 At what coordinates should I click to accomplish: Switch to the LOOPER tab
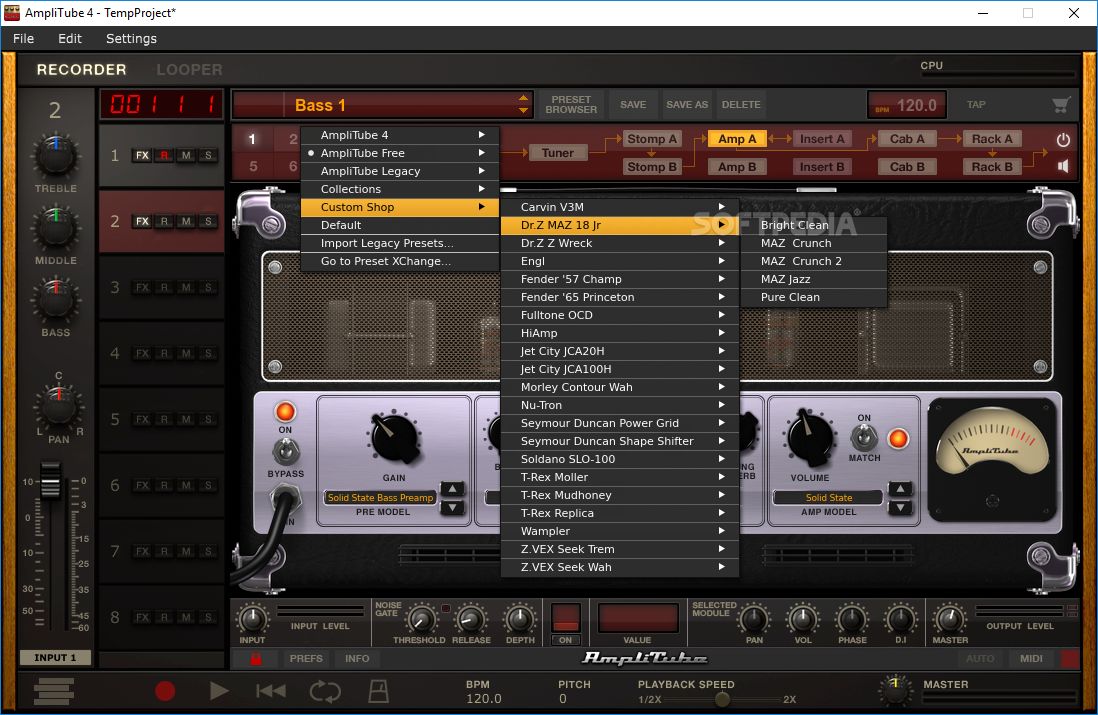[x=189, y=70]
